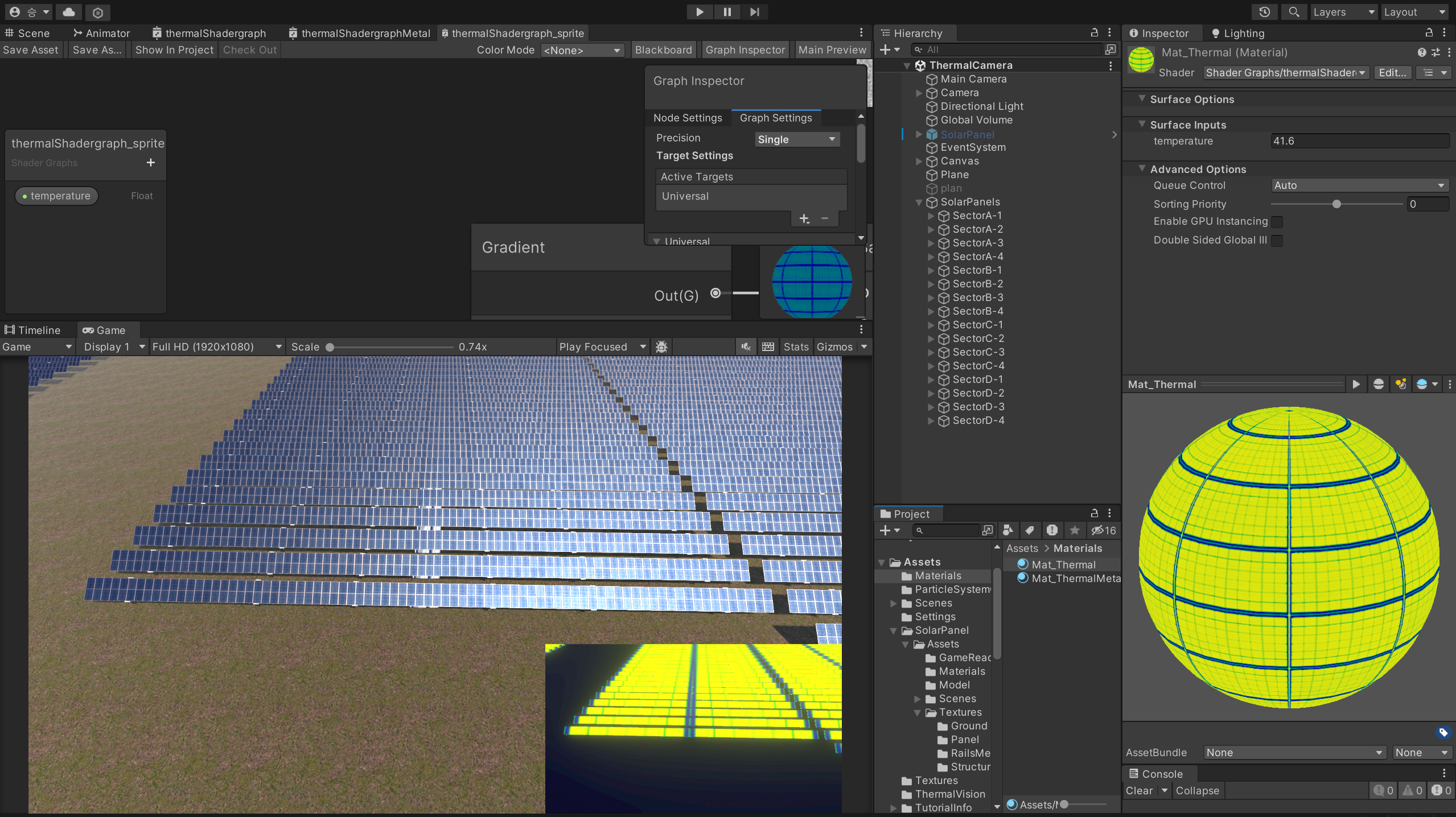Click the Sorting Priority slider handle

tap(1336, 204)
